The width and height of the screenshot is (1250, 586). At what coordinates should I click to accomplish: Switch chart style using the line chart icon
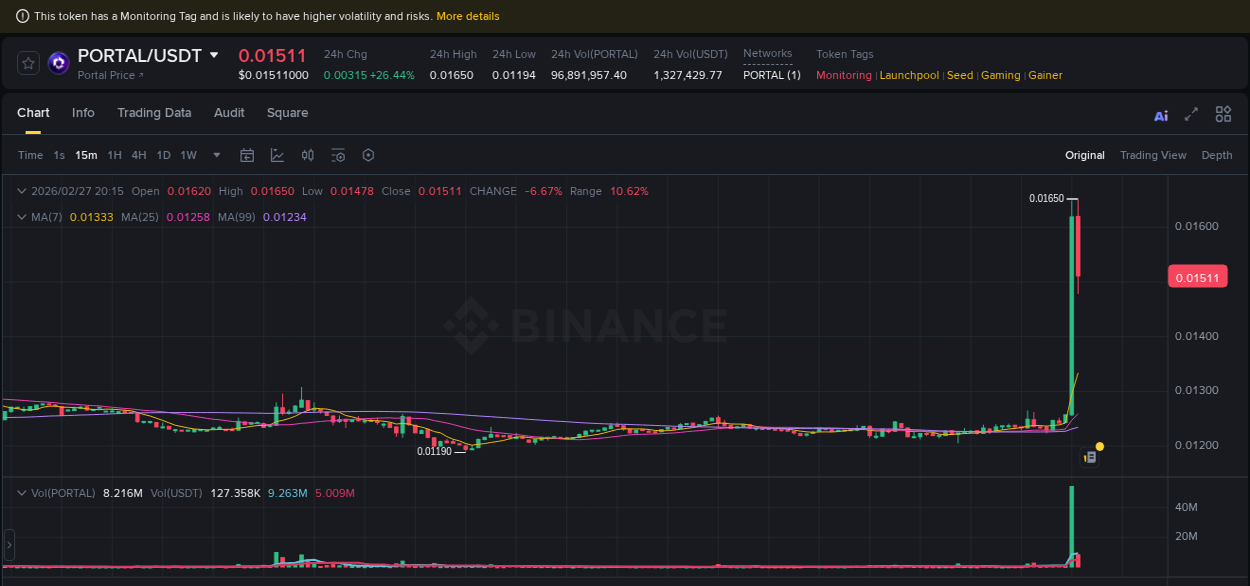(275, 155)
